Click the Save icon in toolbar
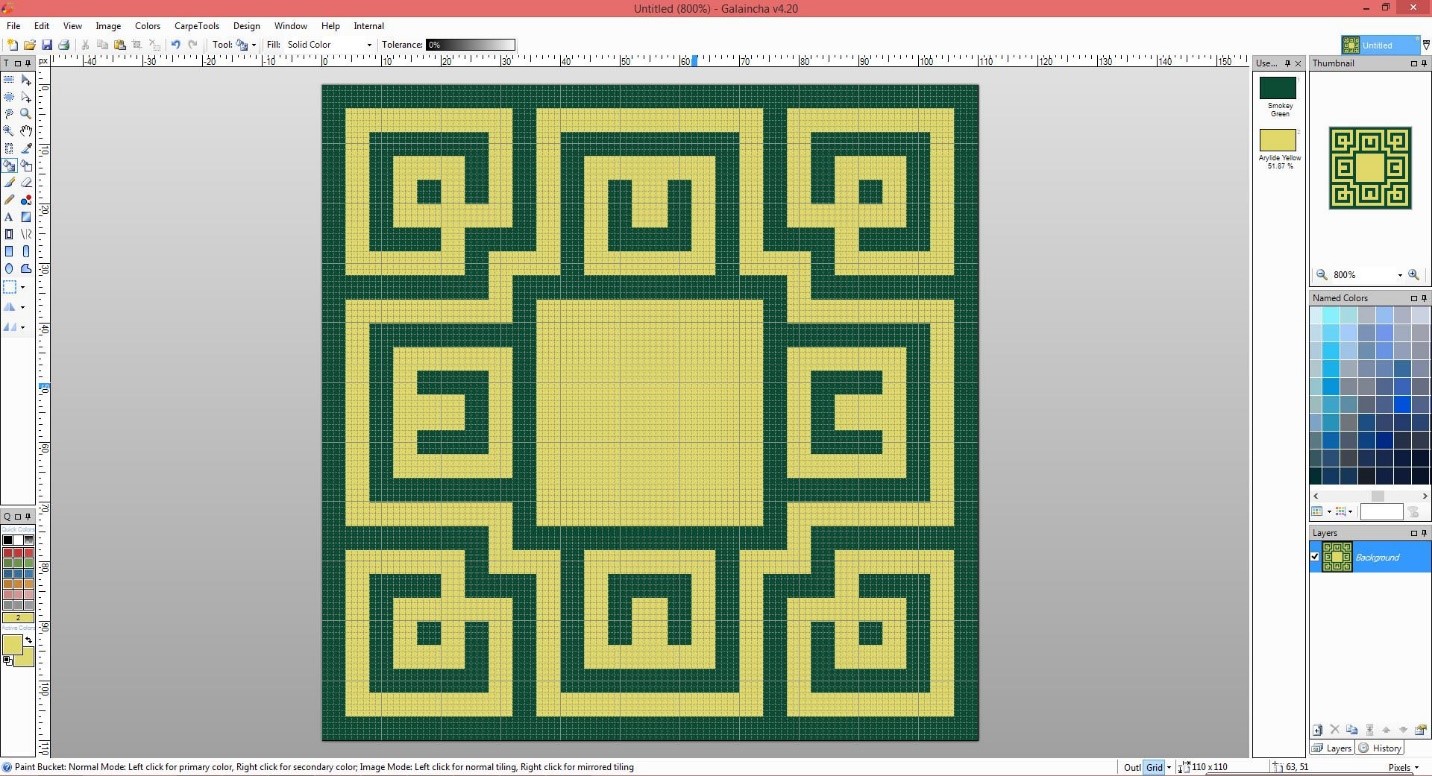Image resolution: width=1432 pixels, height=776 pixels. coord(47,45)
